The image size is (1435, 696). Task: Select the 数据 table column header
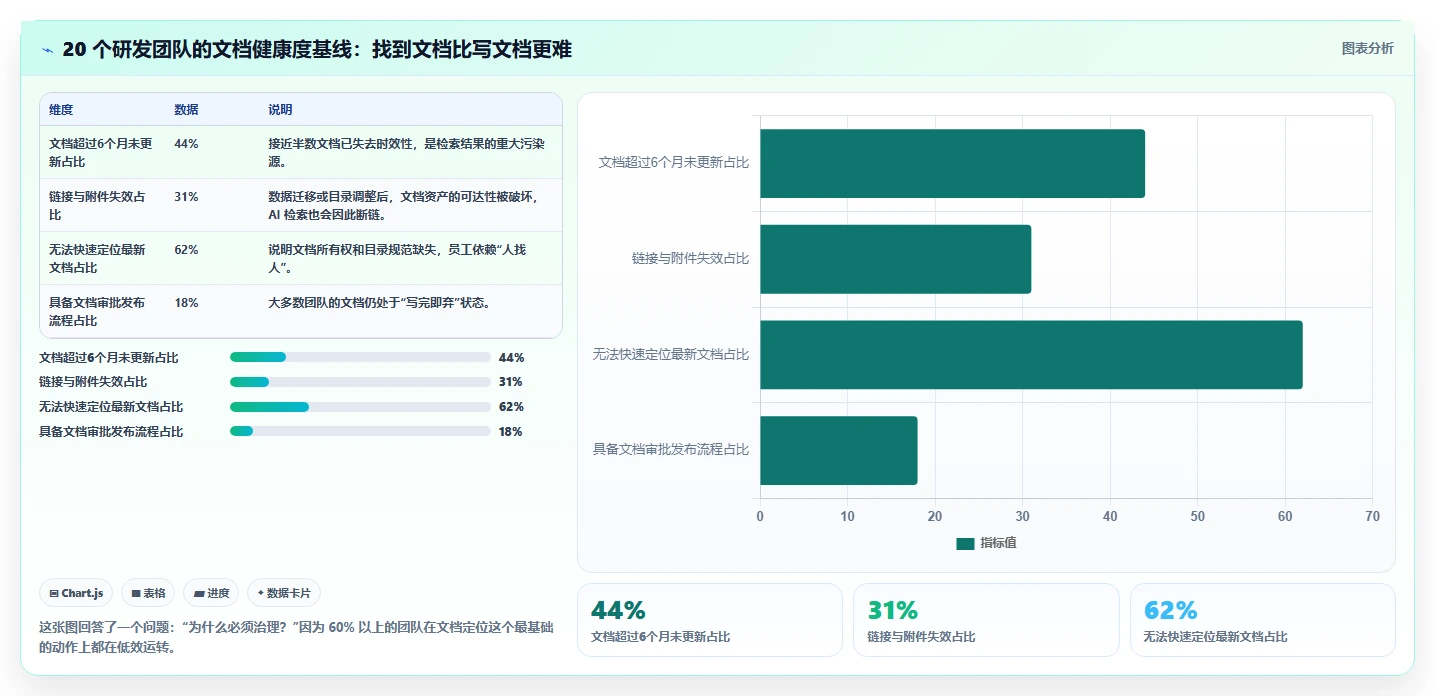click(x=186, y=110)
